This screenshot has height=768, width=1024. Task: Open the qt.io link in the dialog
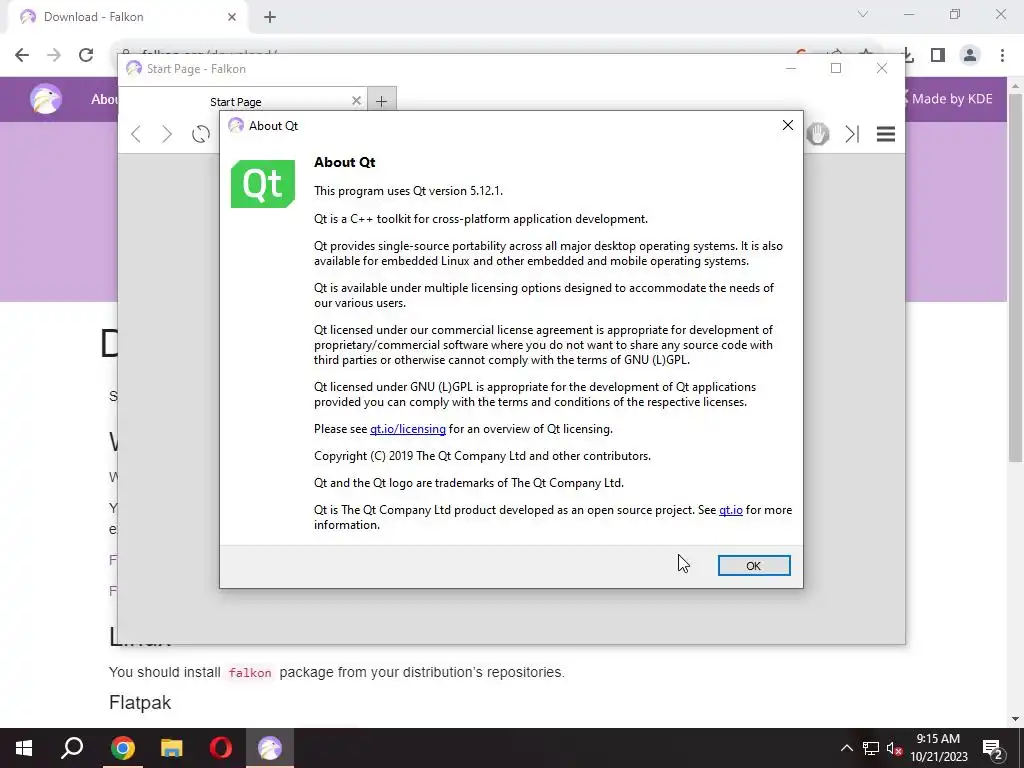point(730,510)
